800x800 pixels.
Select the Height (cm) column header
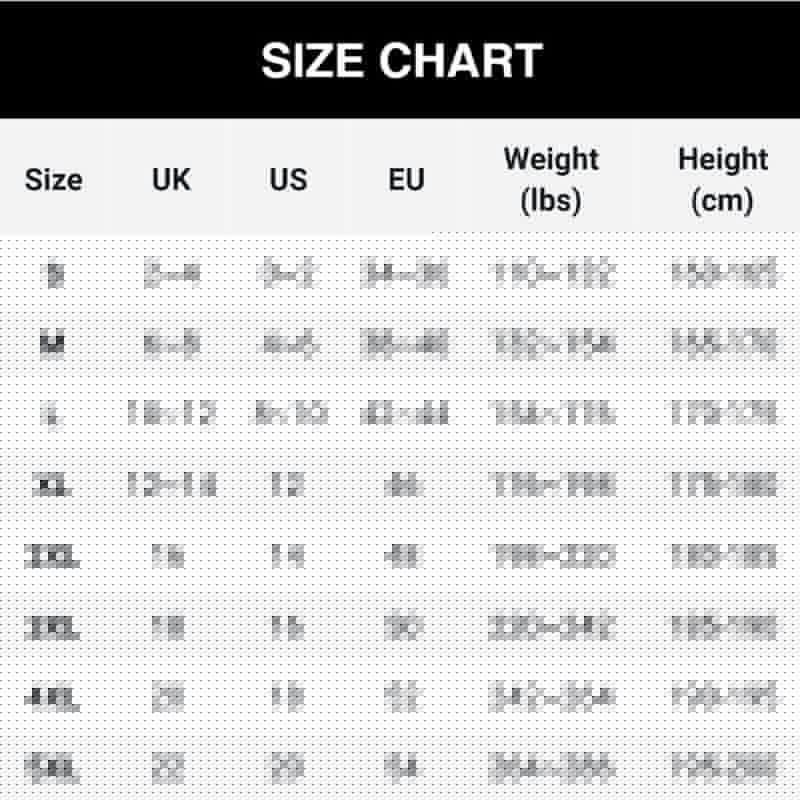[722, 180]
